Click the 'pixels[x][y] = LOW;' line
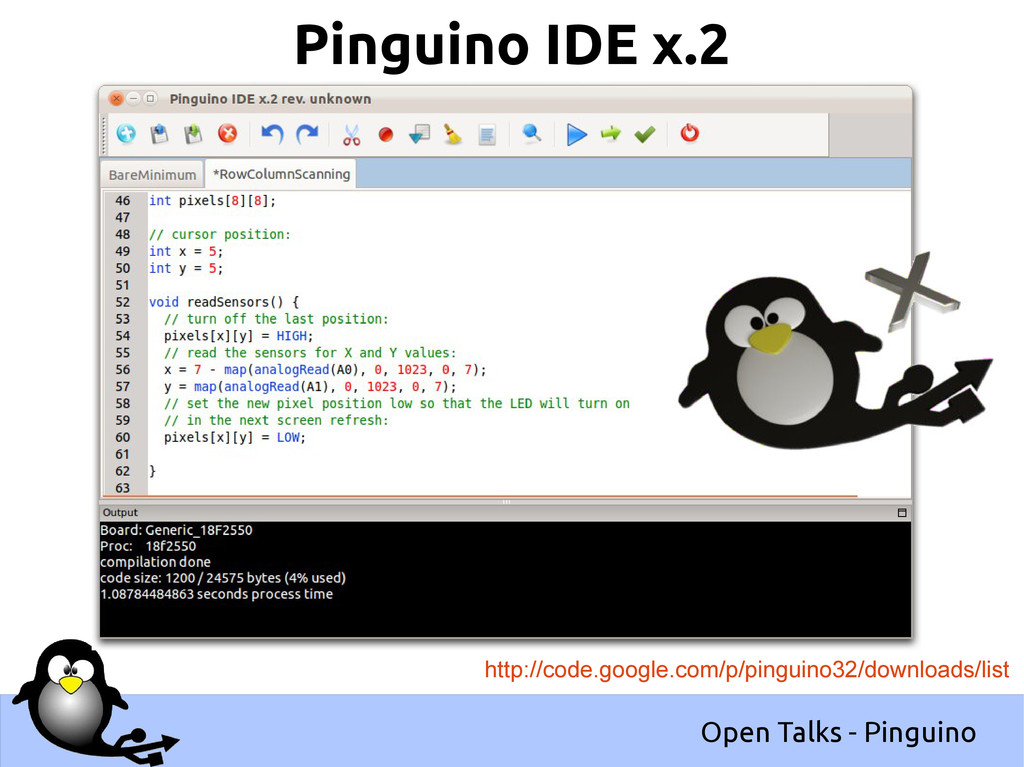 (x=234, y=437)
